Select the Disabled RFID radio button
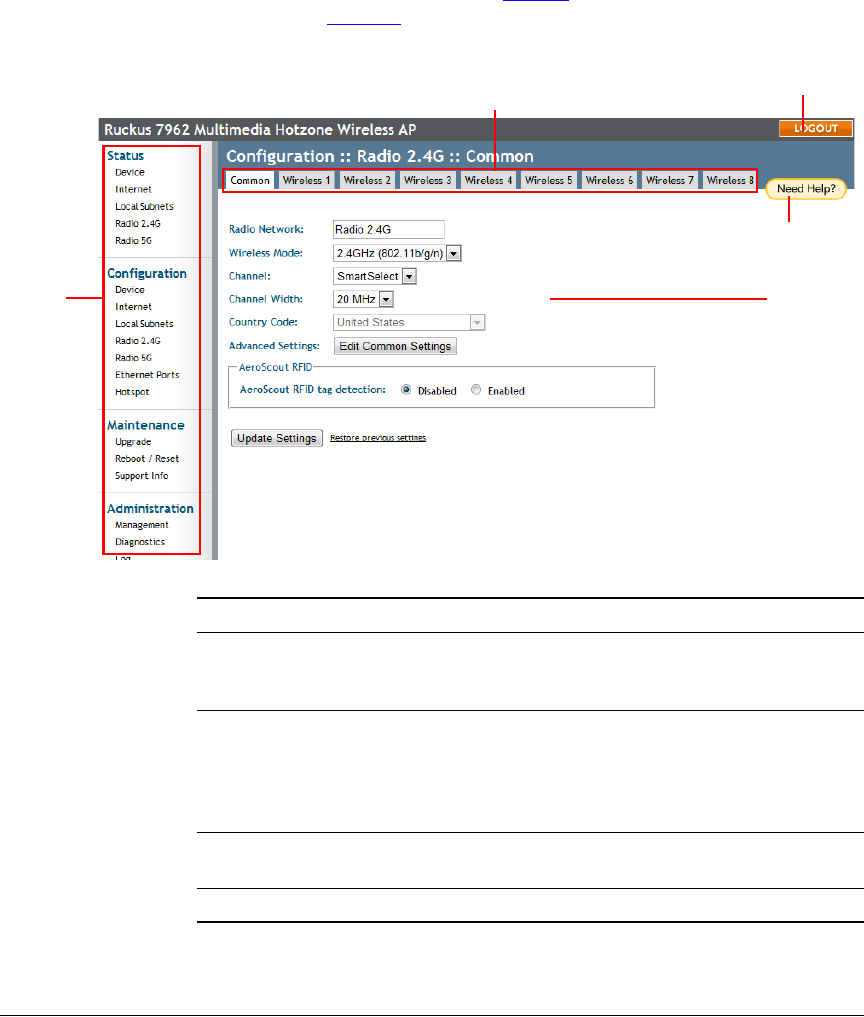The height and width of the screenshot is (1017, 864). 406,390
